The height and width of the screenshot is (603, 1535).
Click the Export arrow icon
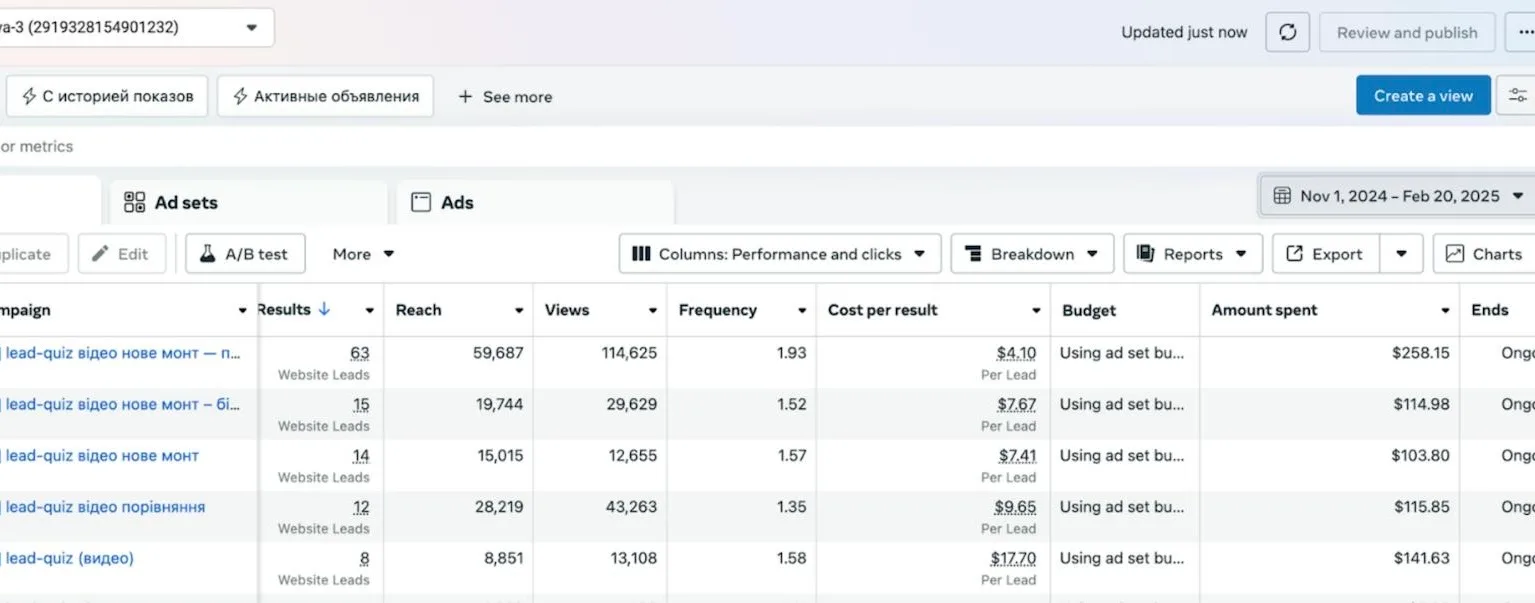(1294, 254)
